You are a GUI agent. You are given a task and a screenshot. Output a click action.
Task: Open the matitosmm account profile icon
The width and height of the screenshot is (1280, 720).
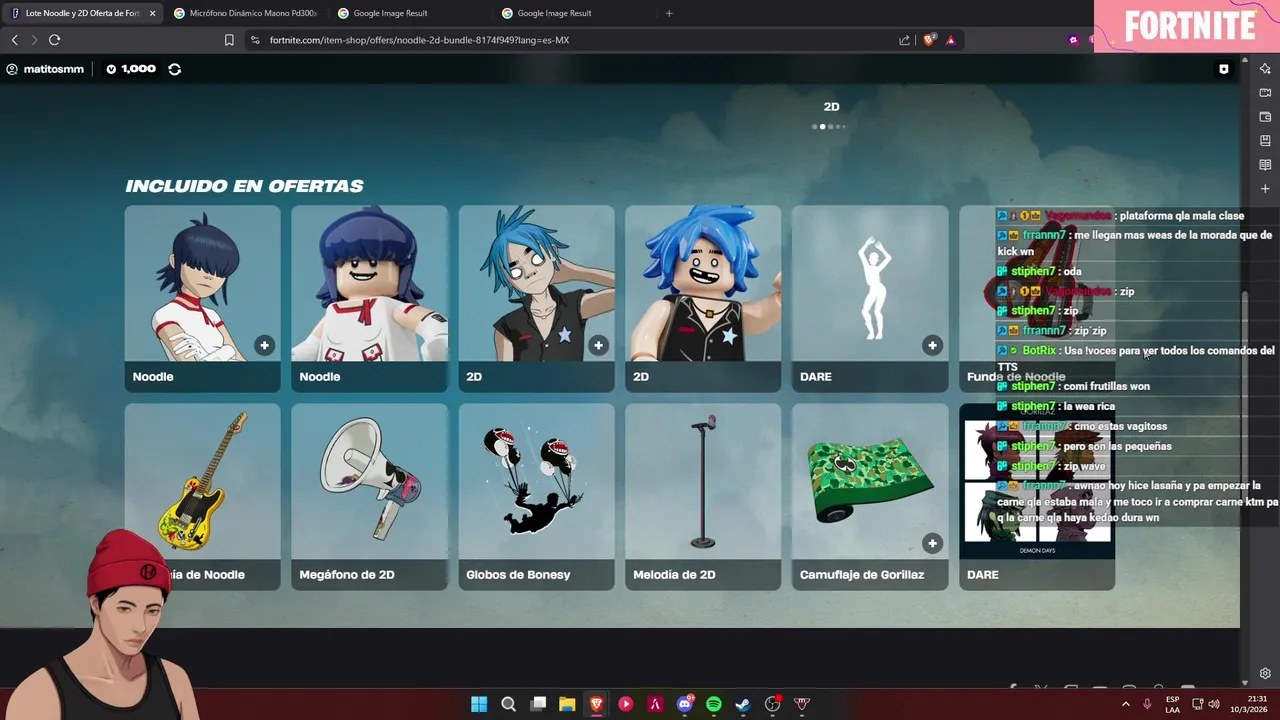tap(12, 69)
